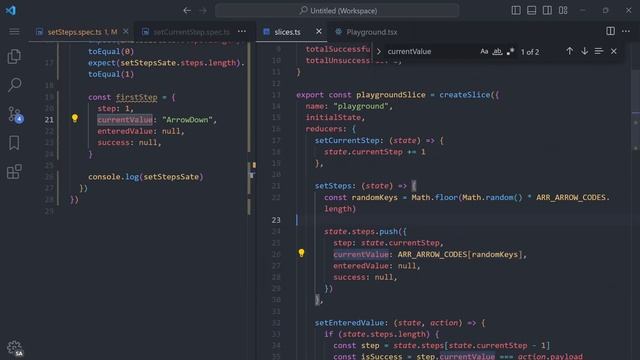
Task: Open more actions for right editor group
Action: click(x=626, y=31)
